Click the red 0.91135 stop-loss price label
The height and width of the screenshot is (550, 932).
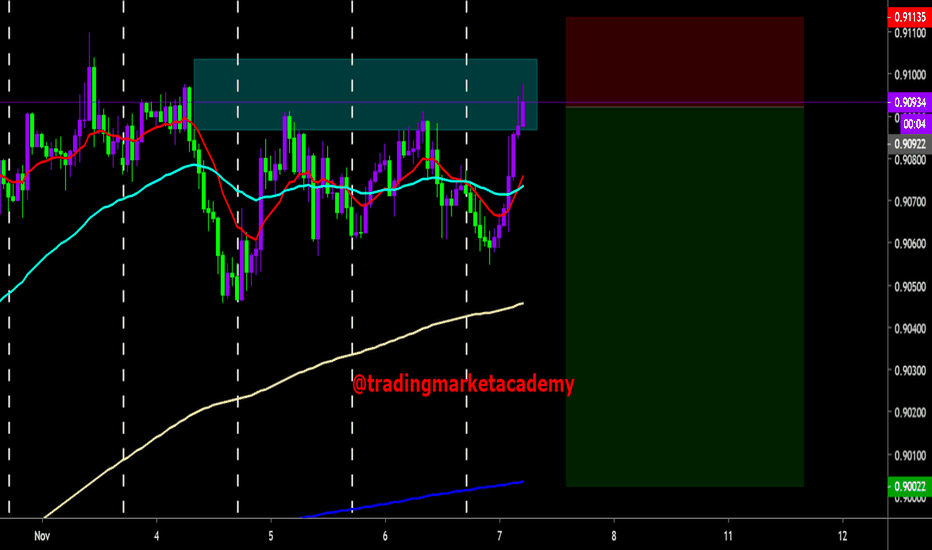[x=909, y=17]
